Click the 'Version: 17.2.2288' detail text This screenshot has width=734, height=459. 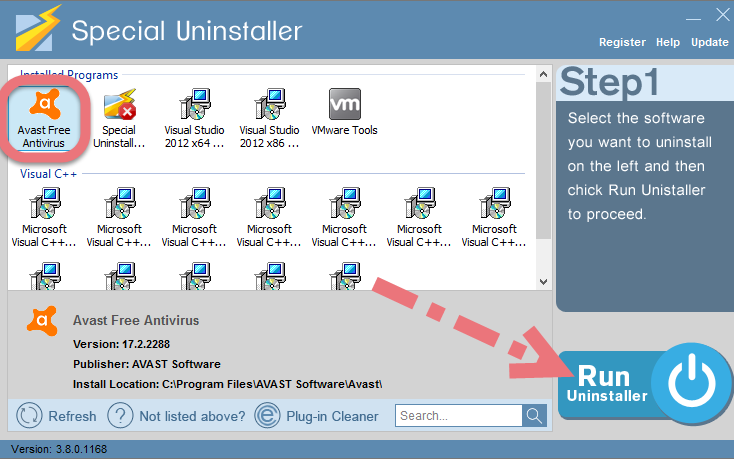tap(121, 344)
